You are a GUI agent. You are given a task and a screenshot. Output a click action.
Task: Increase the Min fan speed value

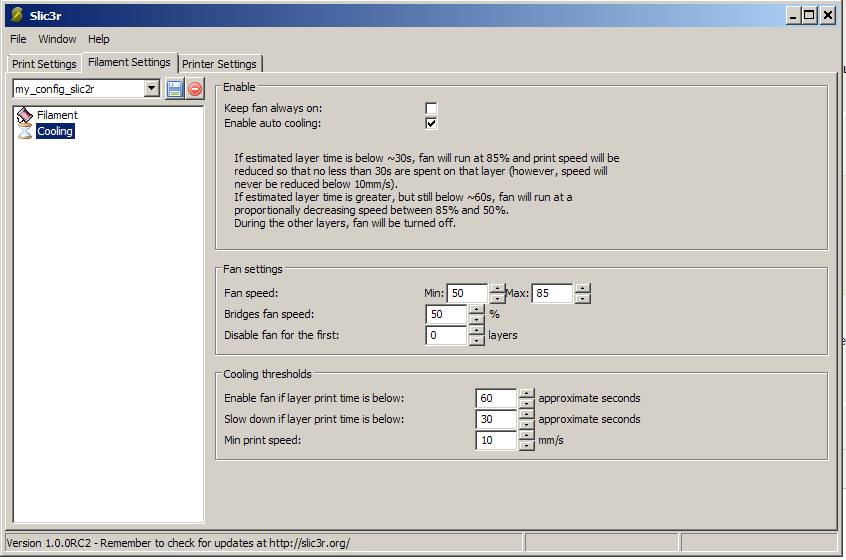[x=497, y=289]
